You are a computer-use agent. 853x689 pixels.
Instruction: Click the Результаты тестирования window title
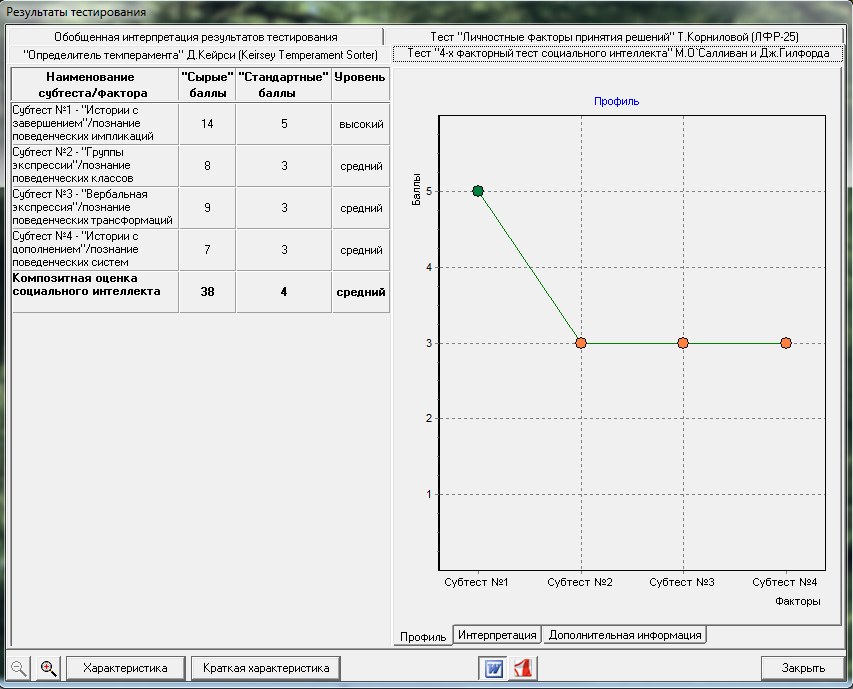pos(76,12)
